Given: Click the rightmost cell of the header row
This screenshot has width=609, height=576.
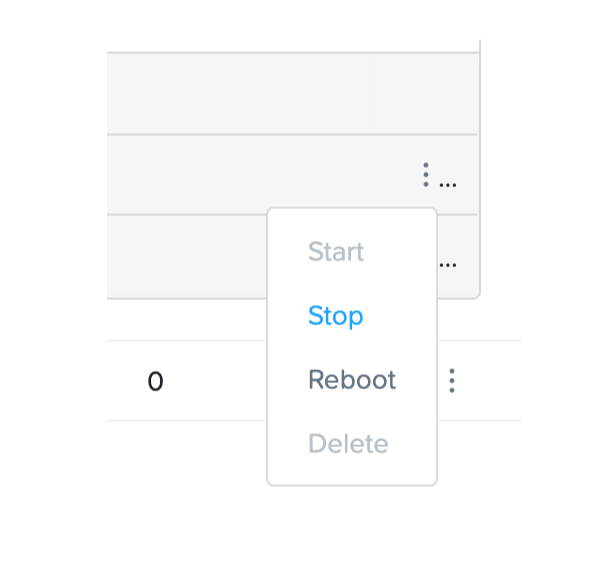Looking at the screenshot, I should [x=424, y=93].
